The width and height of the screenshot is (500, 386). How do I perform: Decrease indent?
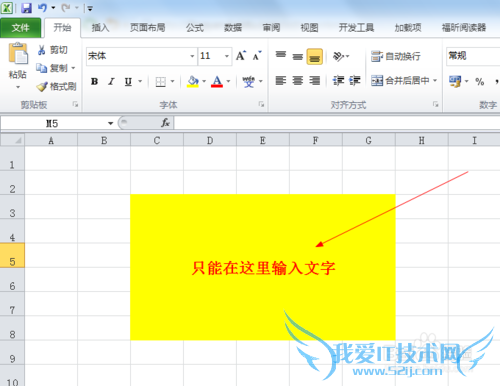(338, 81)
